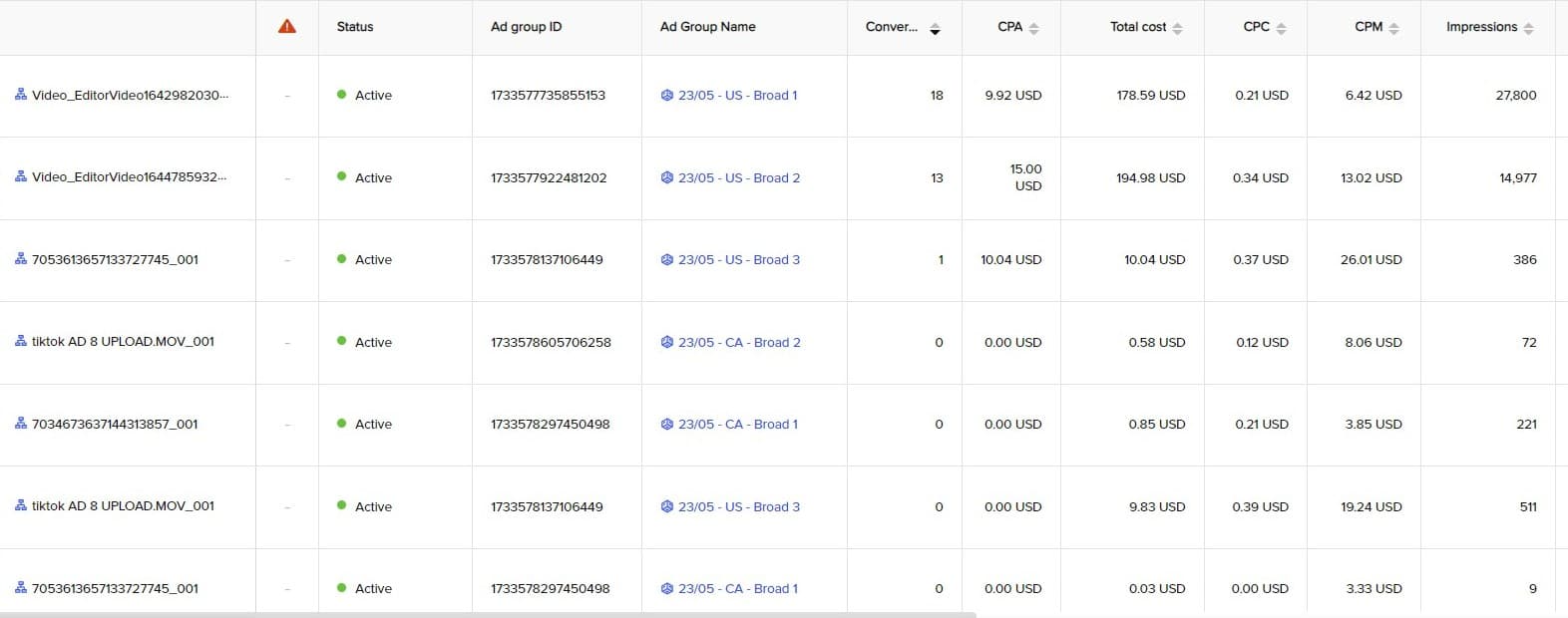The image size is (1568, 618).
Task: Open 23/05 - US - Broad 3 link with 9.83 USD cost
Action: click(x=739, y=506)
